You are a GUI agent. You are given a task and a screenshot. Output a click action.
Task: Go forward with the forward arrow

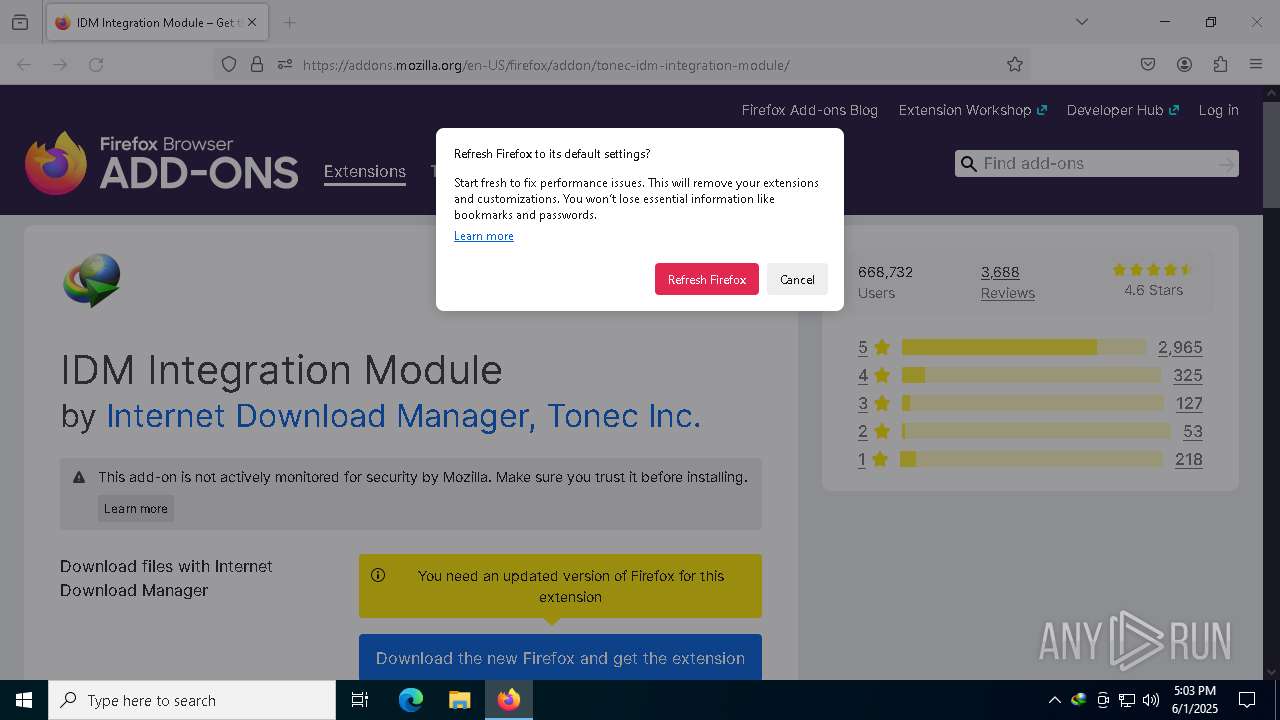[x=60, y=64]
